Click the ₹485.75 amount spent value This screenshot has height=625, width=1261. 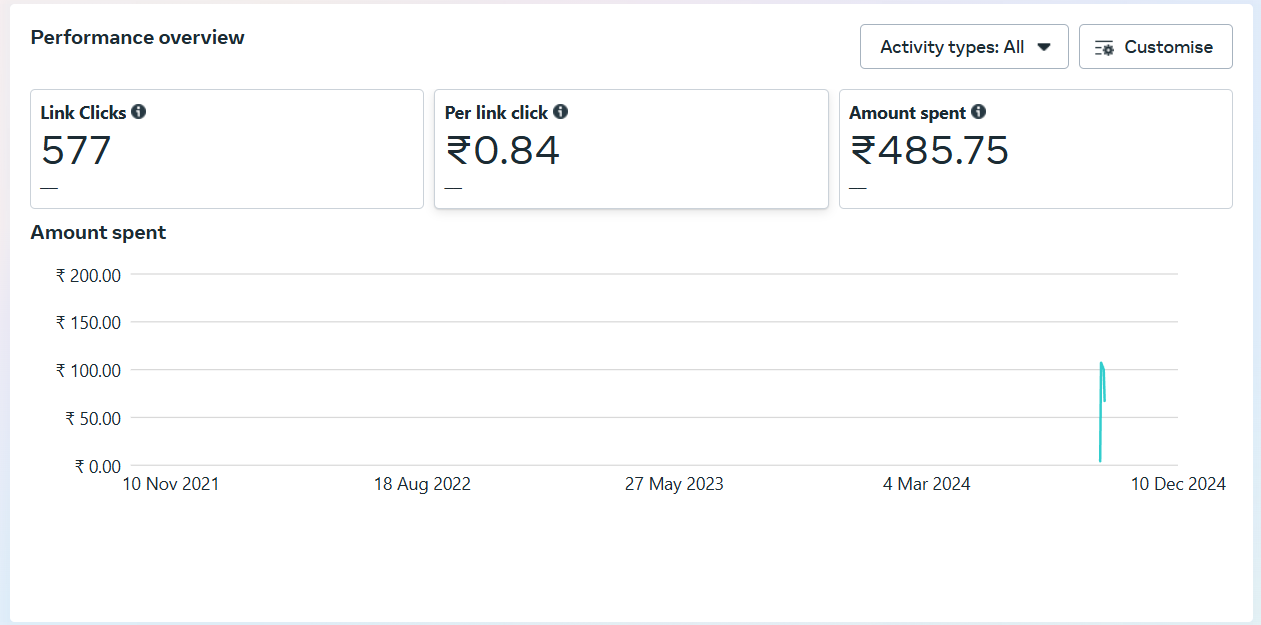pyautogui.click(x=930, y=151)
